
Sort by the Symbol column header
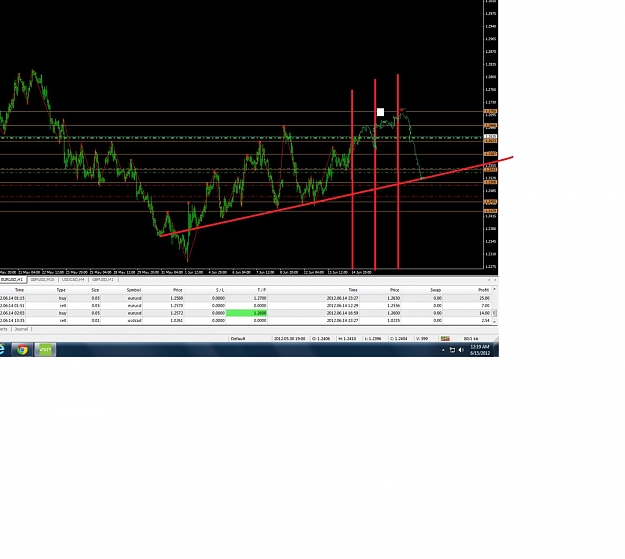pyautogui.click(x=134, y=290)
